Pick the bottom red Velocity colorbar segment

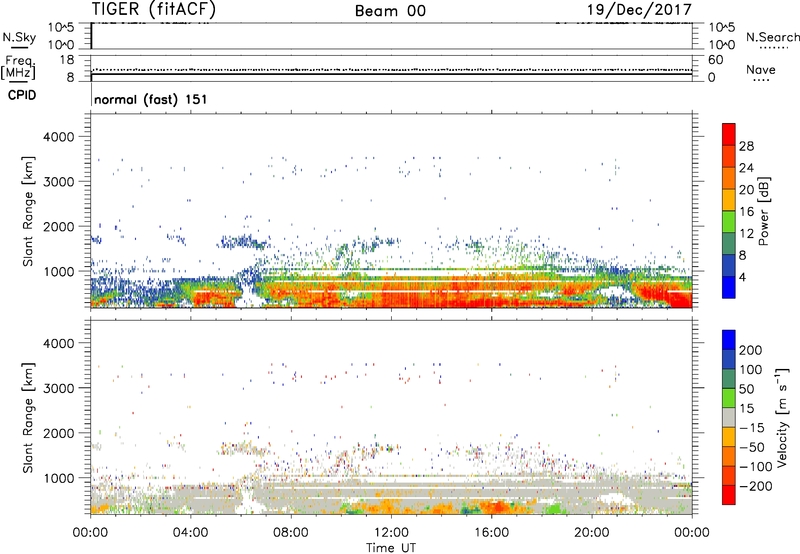click(x=729, y=495)
